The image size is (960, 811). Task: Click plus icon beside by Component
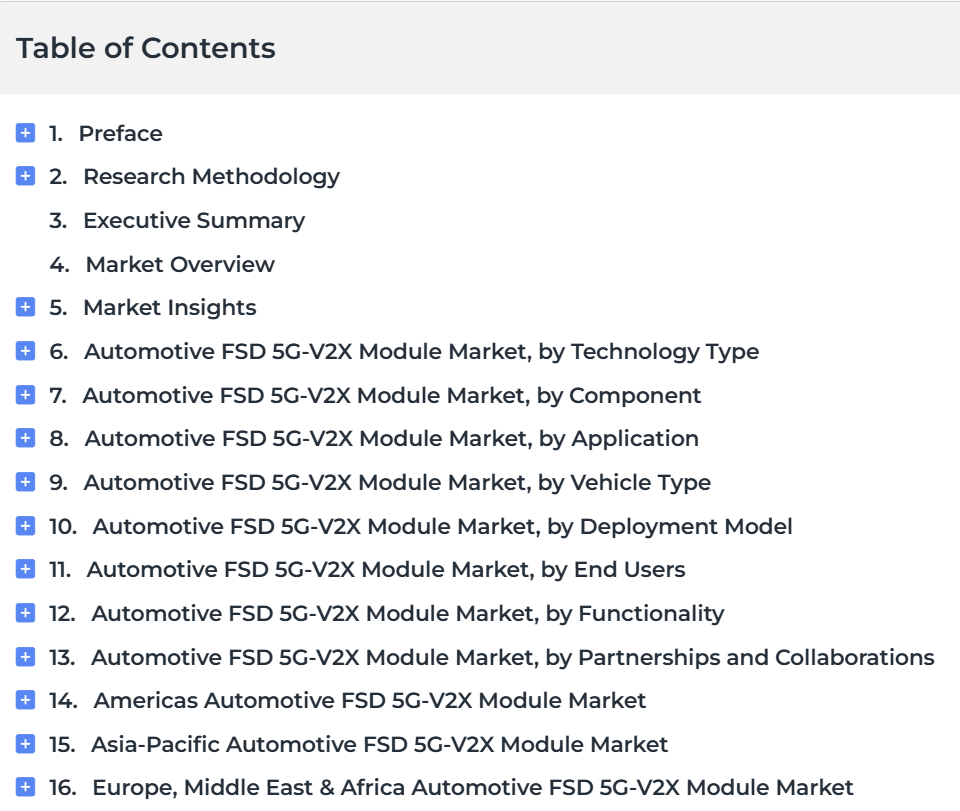click(x=25, y=395)
